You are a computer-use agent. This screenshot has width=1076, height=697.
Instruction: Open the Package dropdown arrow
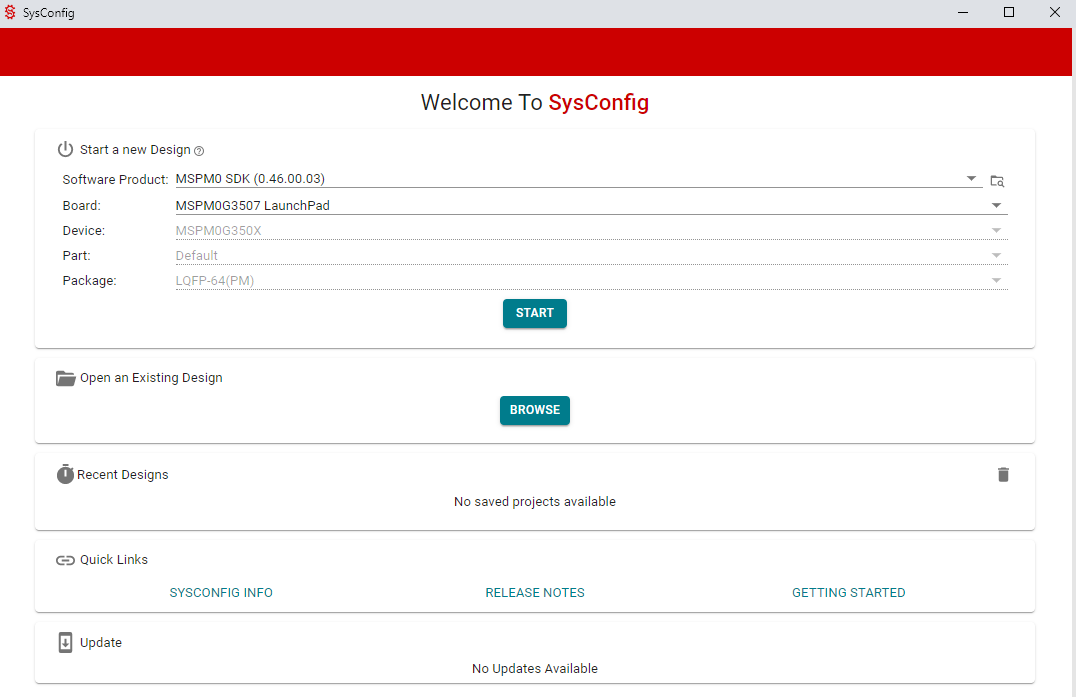[x=996, y=280]
